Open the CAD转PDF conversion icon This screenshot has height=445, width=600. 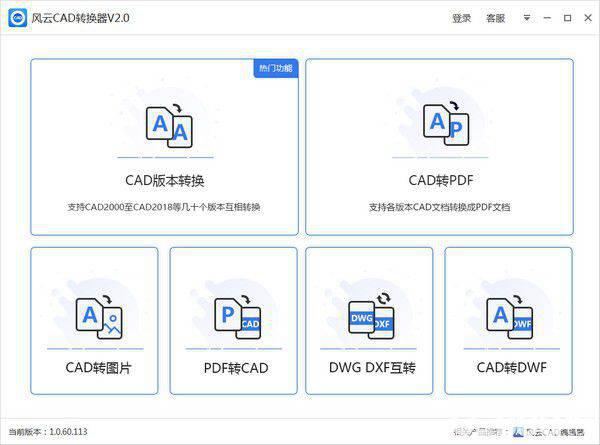pyautogui.click(x=446, y=123)
